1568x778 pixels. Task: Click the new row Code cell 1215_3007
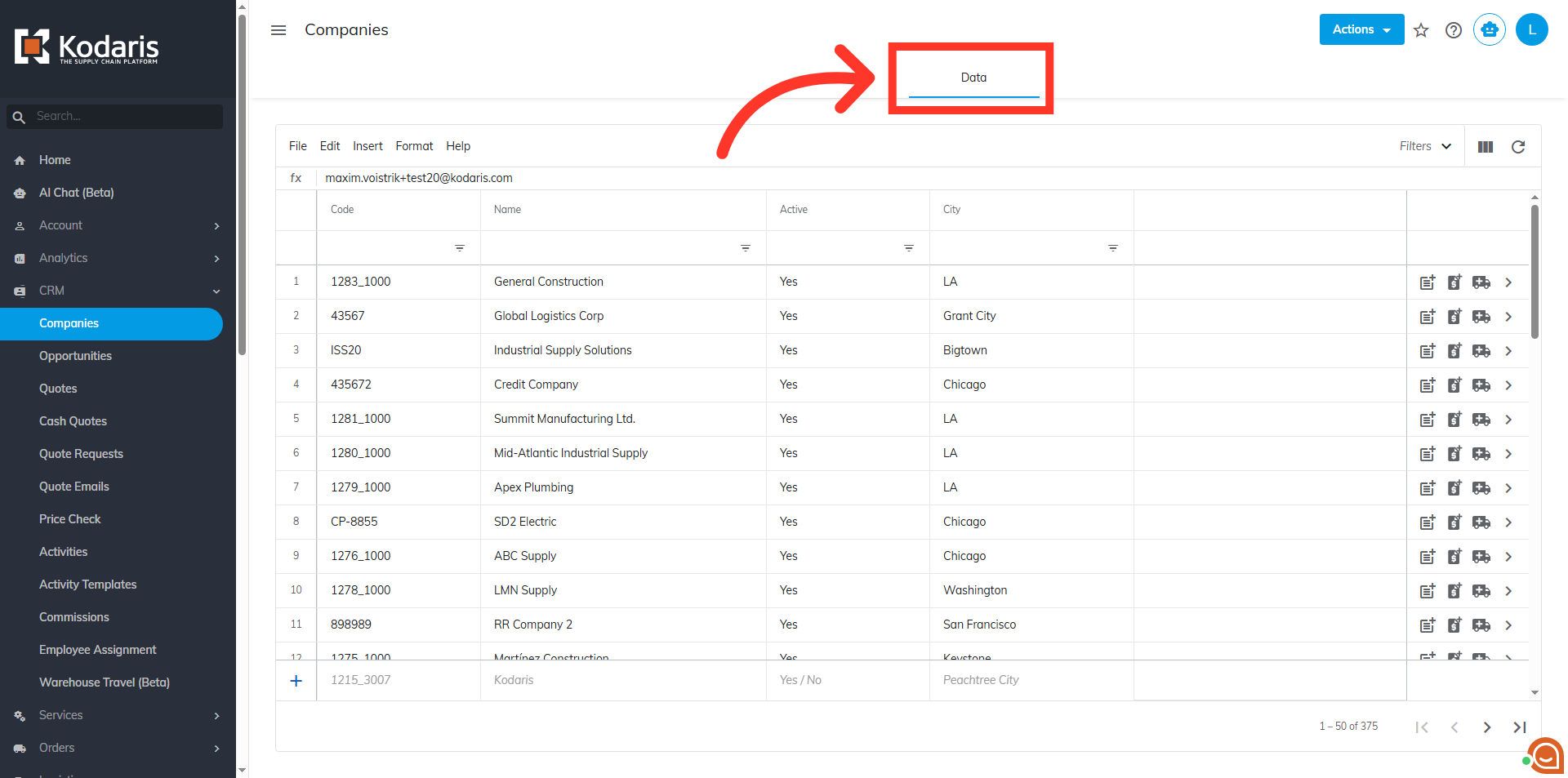pyautogui.click(x=399, y=680)
